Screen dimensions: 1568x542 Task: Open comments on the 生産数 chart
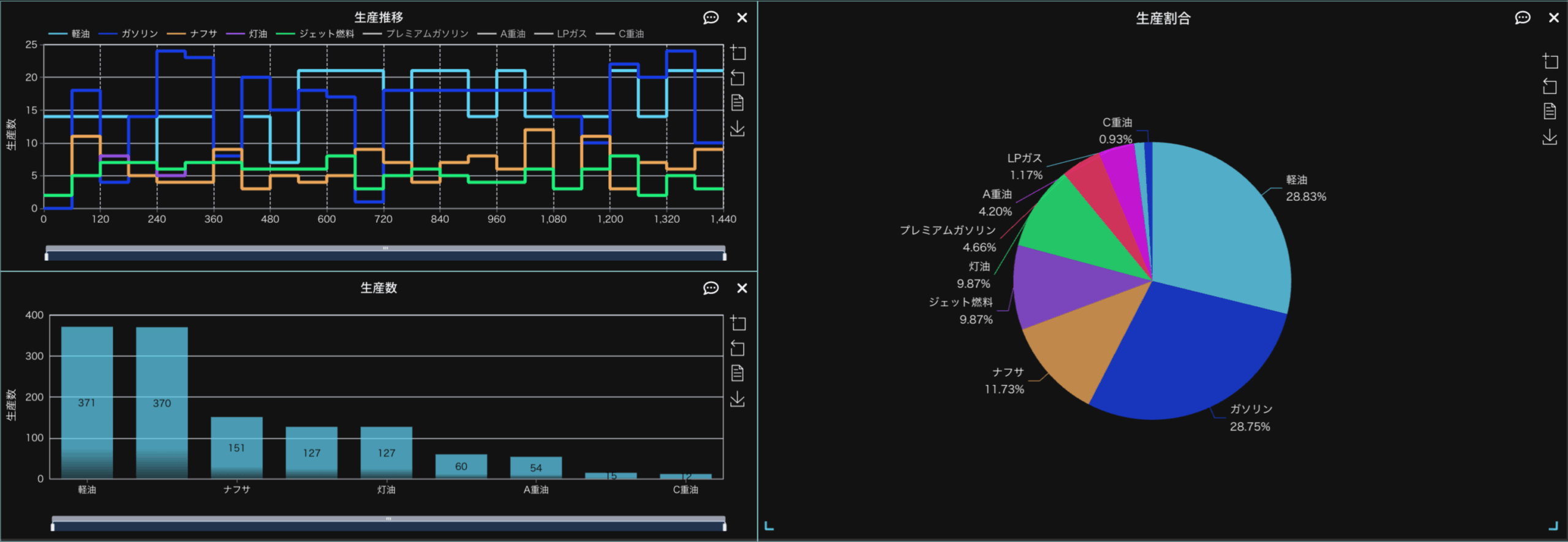click(x=710, y=288)
